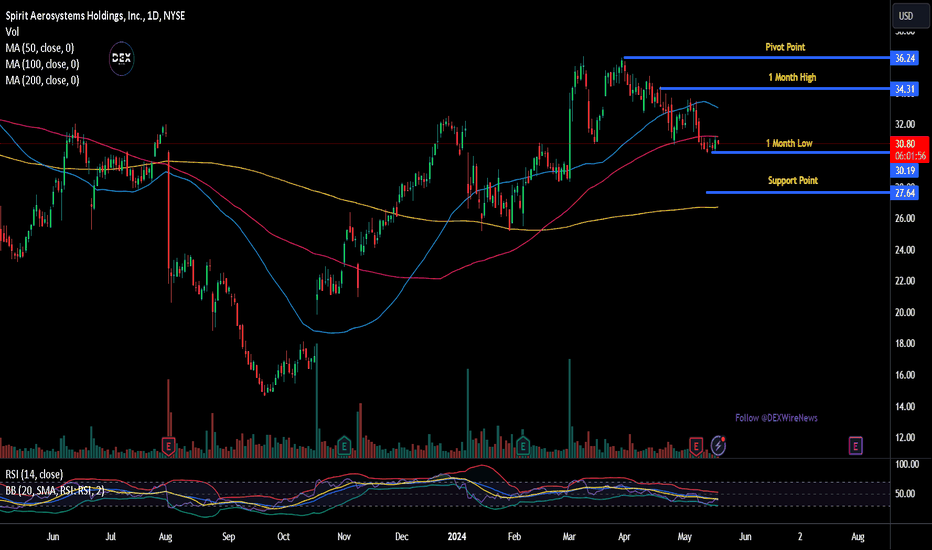
Task: Select the Vol indicator legend
Action: click(x=12, y=32)
